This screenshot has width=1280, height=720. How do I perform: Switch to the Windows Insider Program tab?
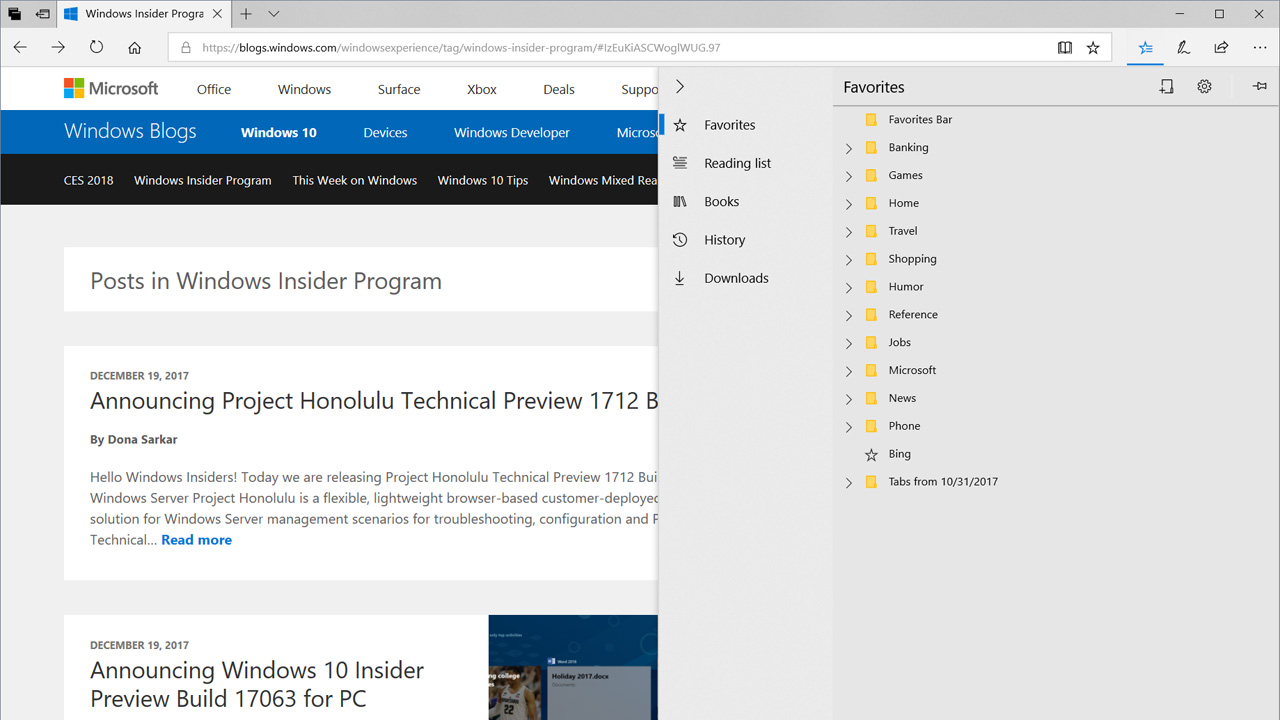click(x=140, y=14)
